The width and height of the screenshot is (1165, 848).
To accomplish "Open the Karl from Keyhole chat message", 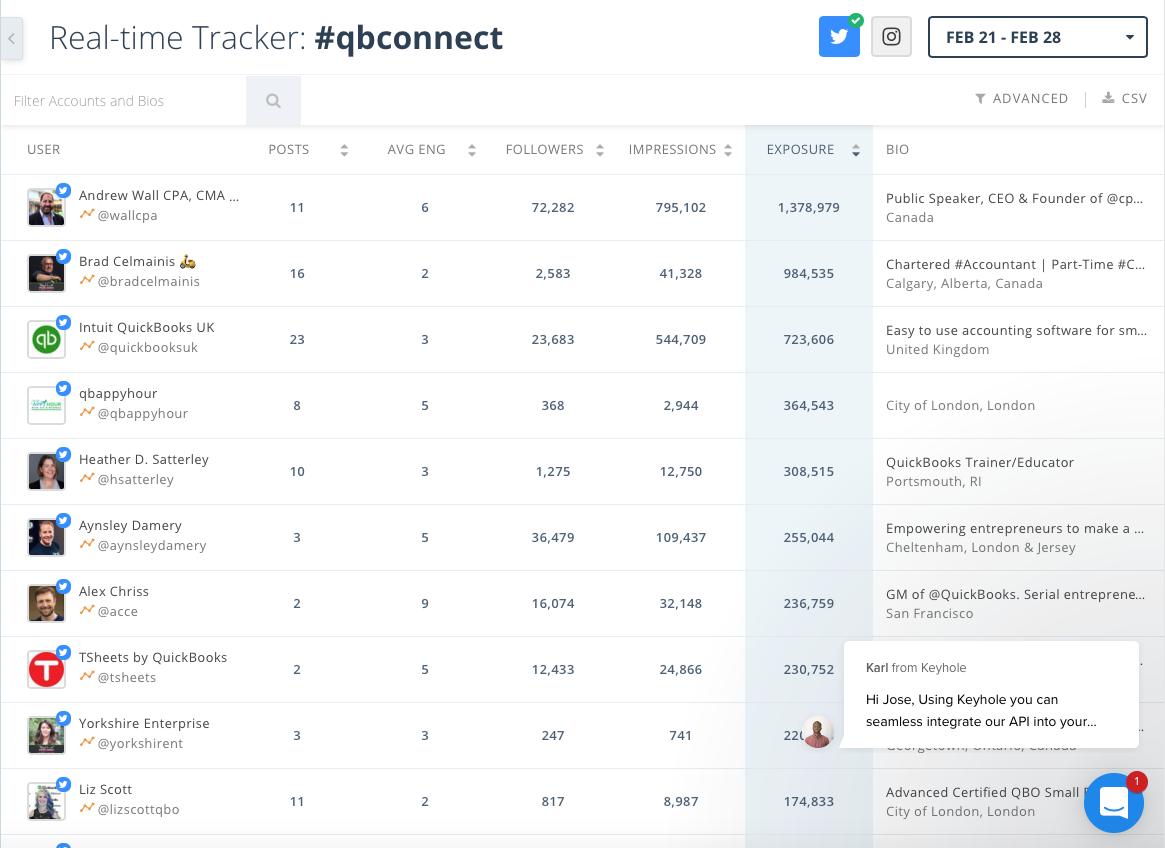I will 991,694.
